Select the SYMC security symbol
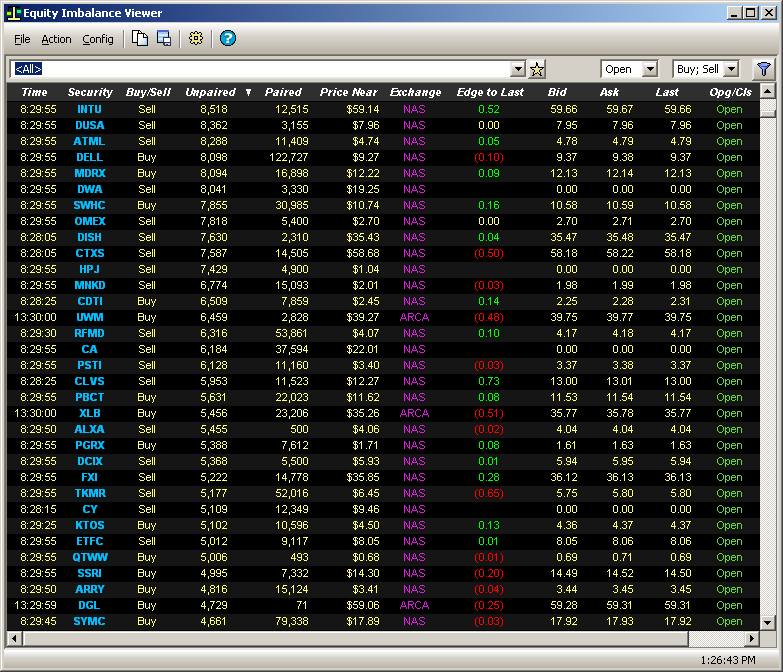Viewport: 783px width, 672px height. click(x=89, y=621)
